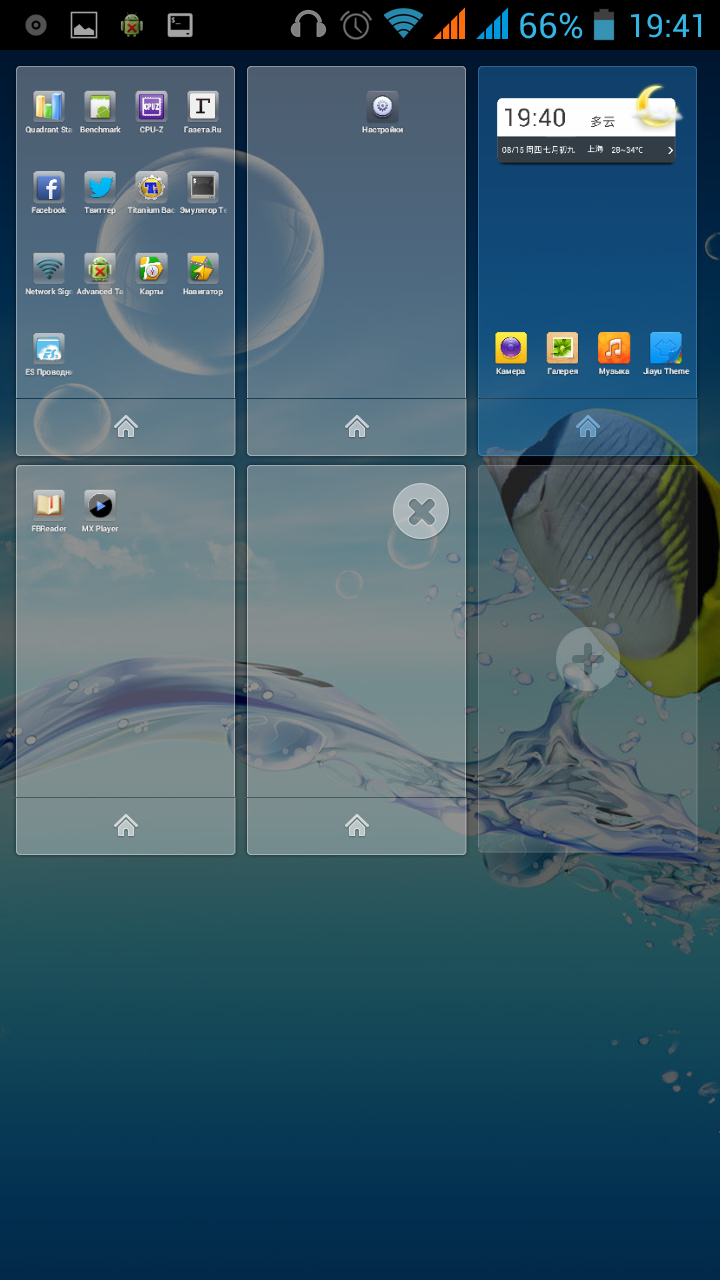
Task: Tap the Facebook app icon
Action: [48, 187]
